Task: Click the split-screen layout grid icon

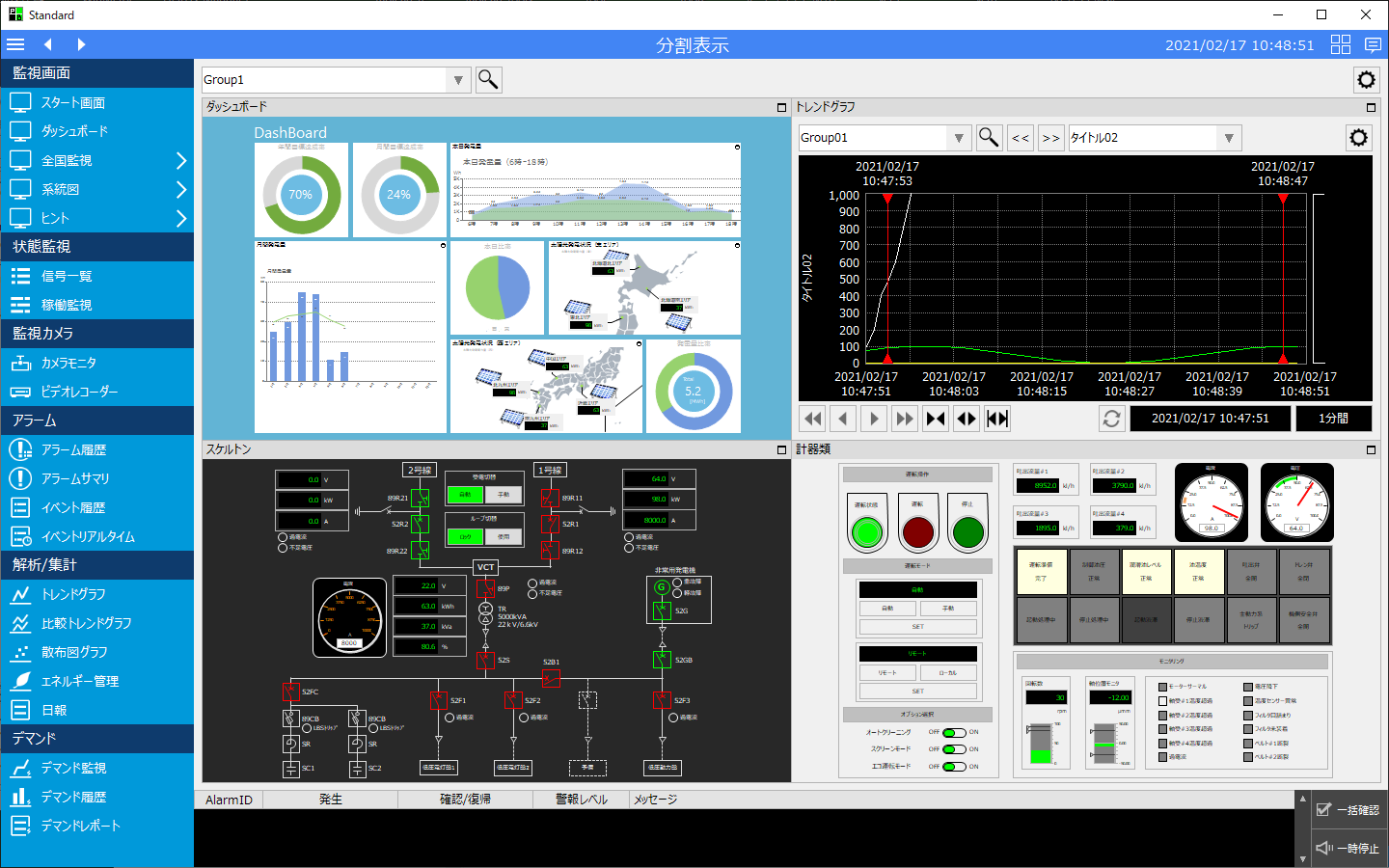Action: click(1341, 44)
